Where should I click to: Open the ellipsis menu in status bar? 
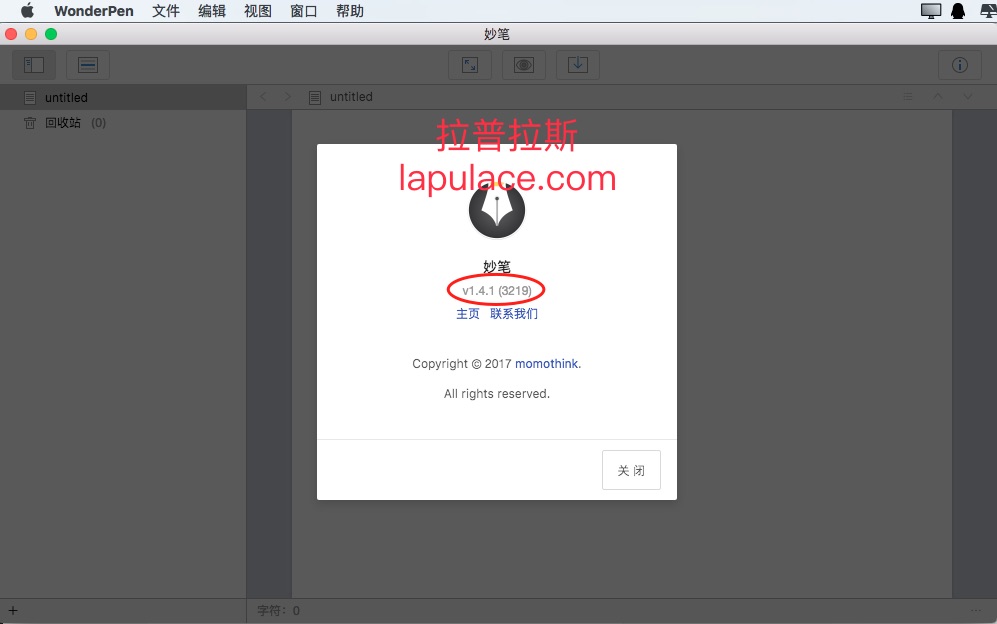(x=976, y=611)
